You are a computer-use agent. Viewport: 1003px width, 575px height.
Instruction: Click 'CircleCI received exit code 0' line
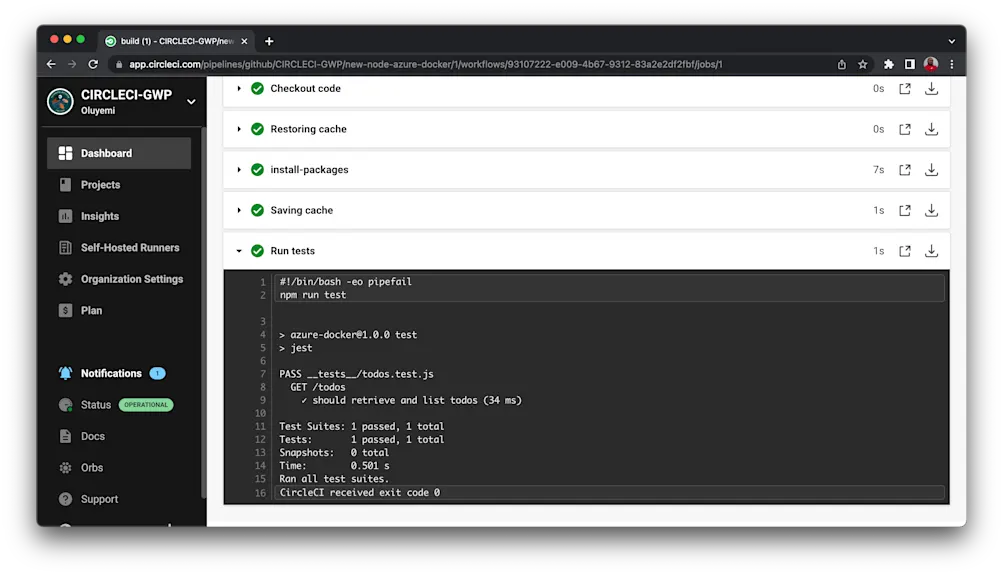click(x=359, y=492)
